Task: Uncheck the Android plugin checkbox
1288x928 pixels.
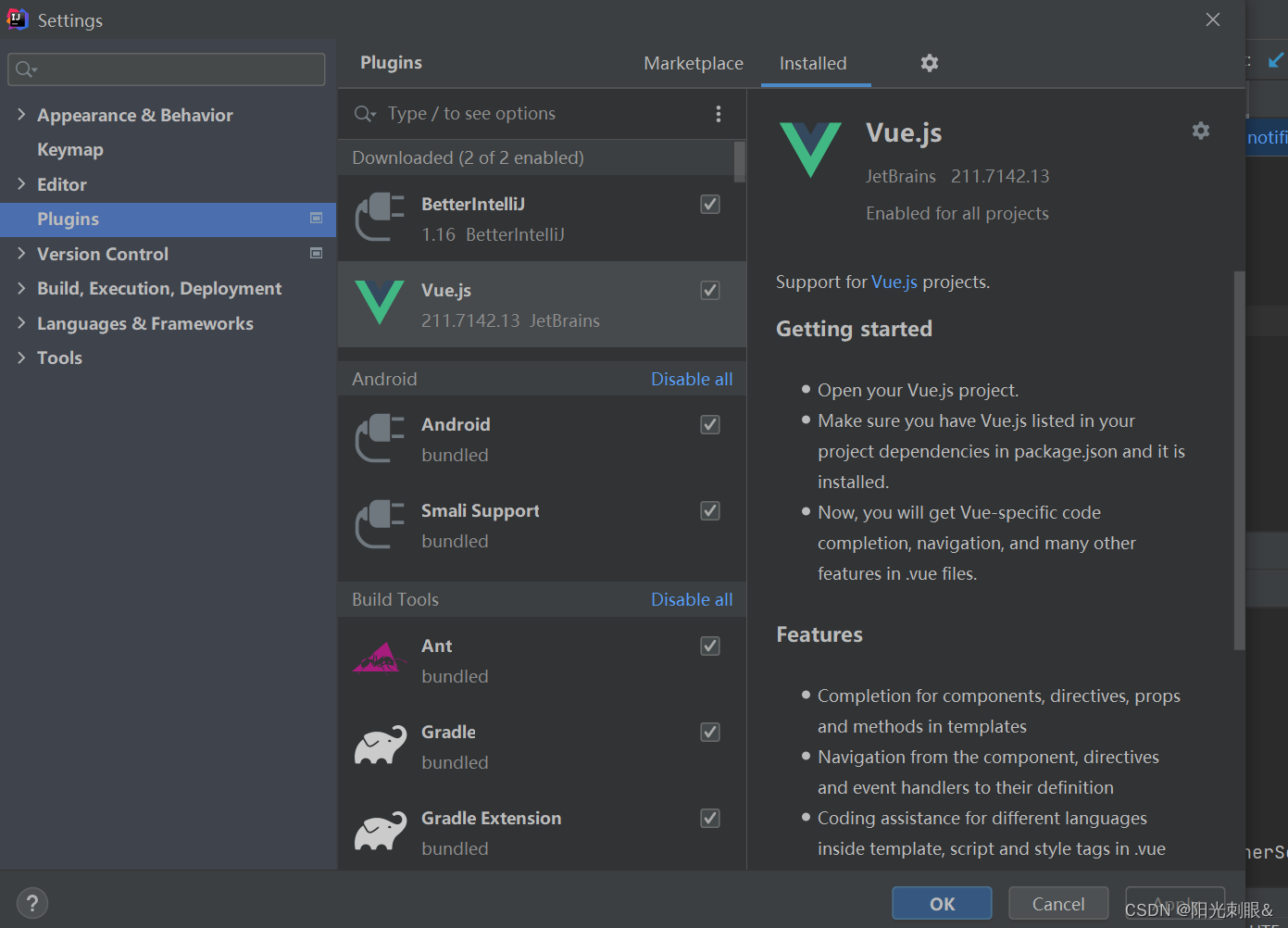Action: 710,424
